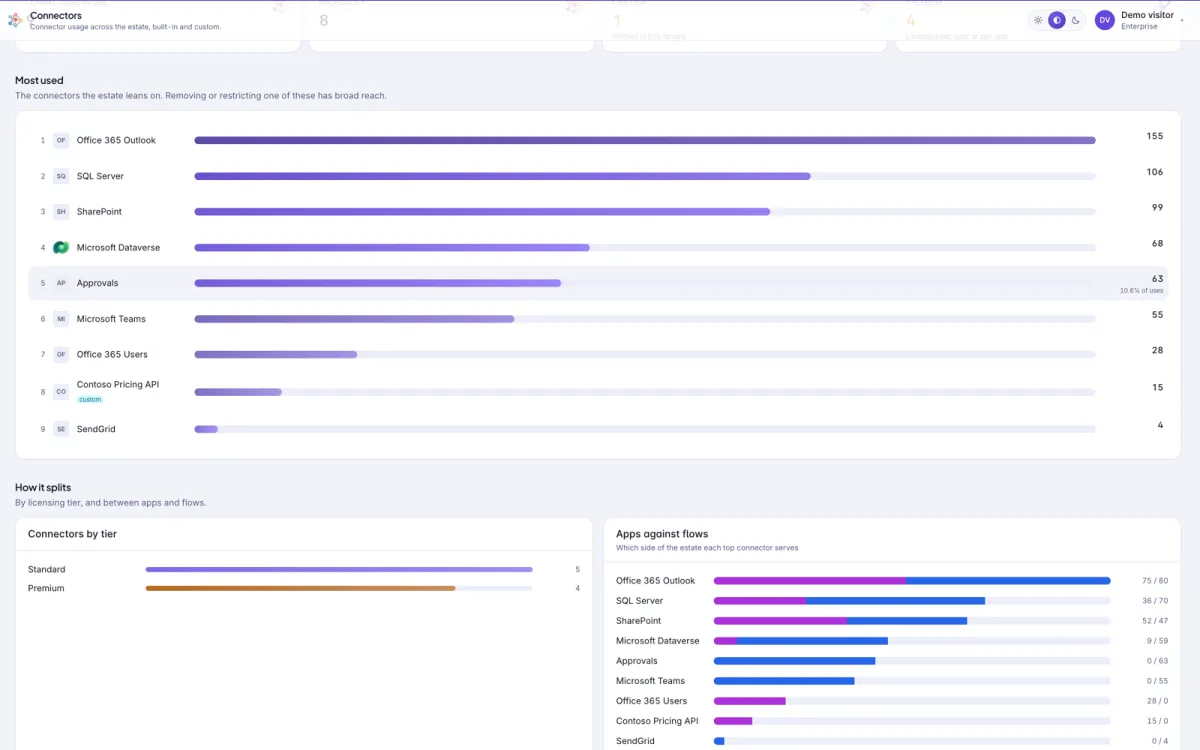Click the app logo beside Connectors title
1200x750 pixels.
(x=15, y=20)
